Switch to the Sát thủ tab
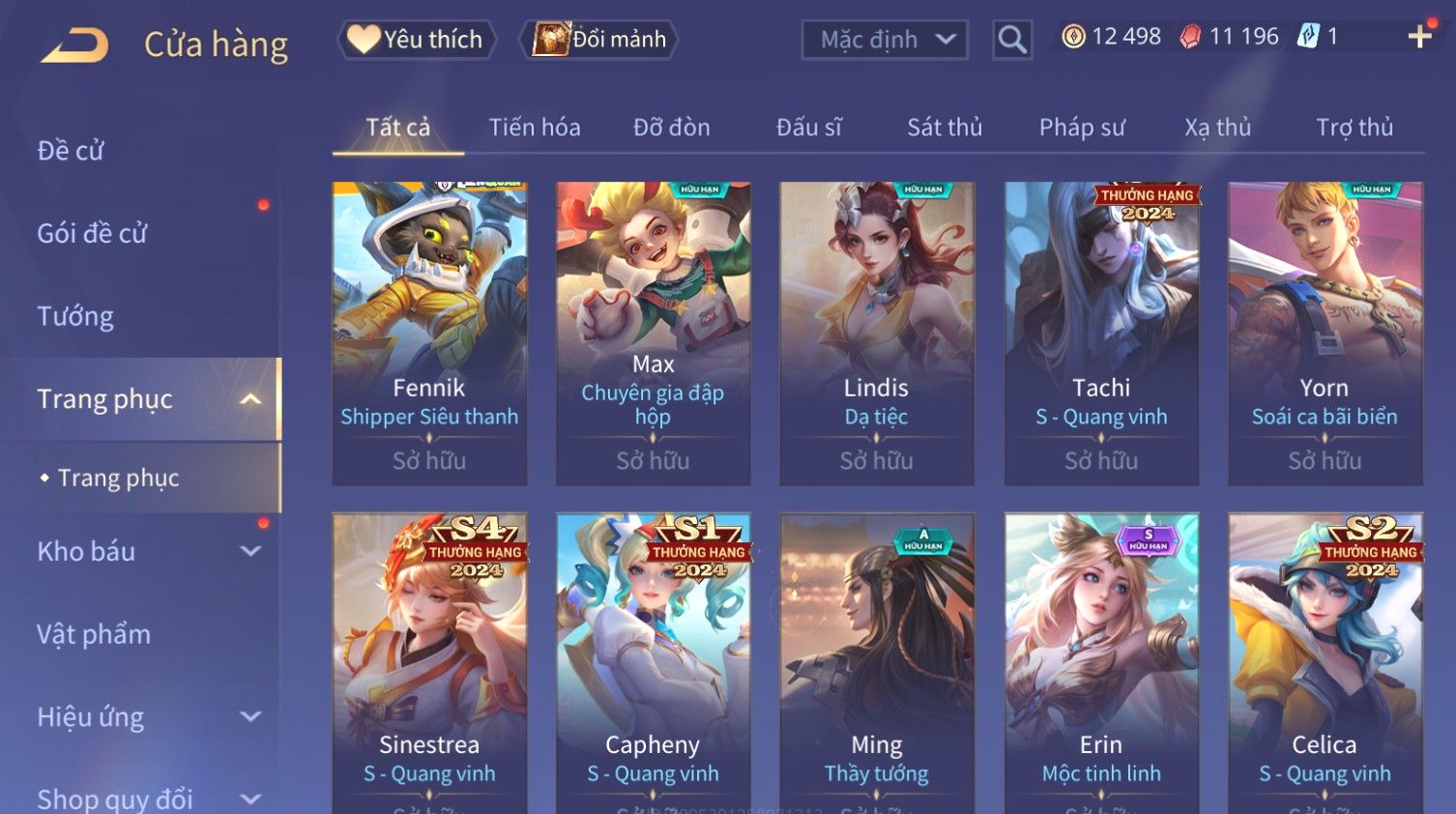The image size is (1456, 814). pyautogui.click(x=945, y=128)
